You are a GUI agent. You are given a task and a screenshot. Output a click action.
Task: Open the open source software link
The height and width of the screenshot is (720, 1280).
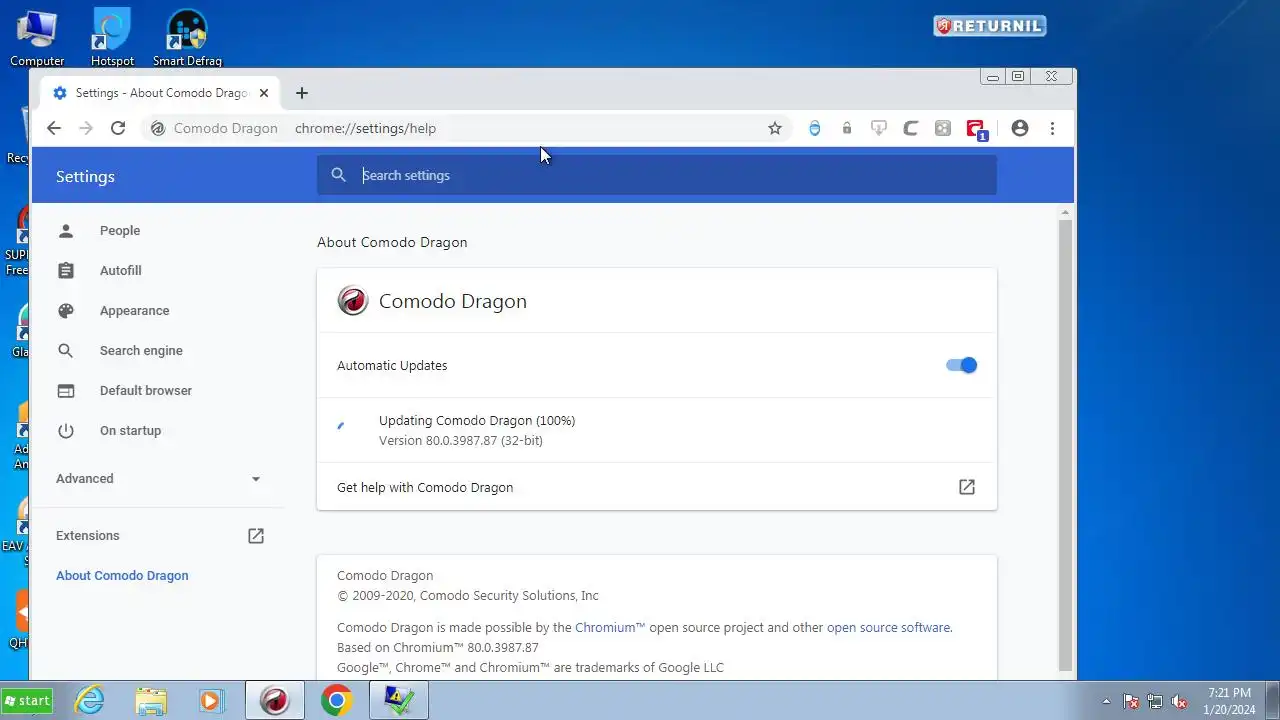pyautogui.click(x=888, y=628)
